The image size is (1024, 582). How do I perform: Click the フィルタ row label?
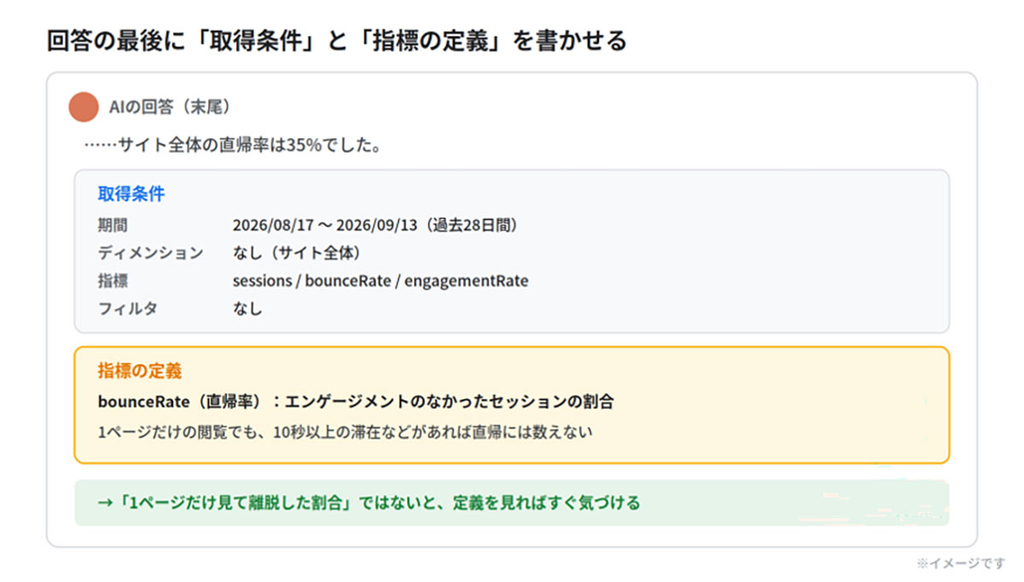click(127, 308)
